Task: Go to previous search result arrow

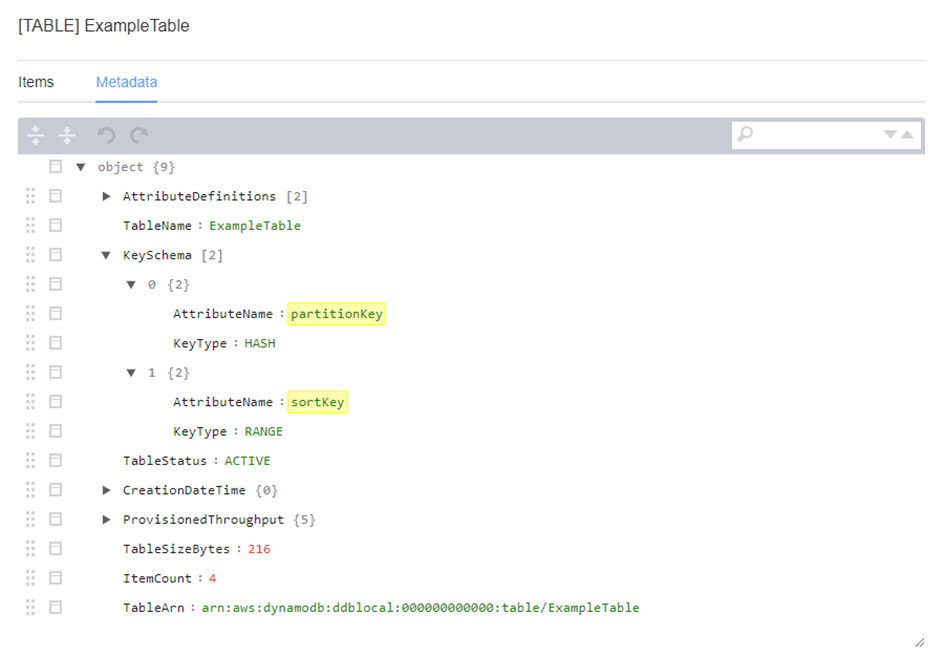Action: [x=907, y=134]
